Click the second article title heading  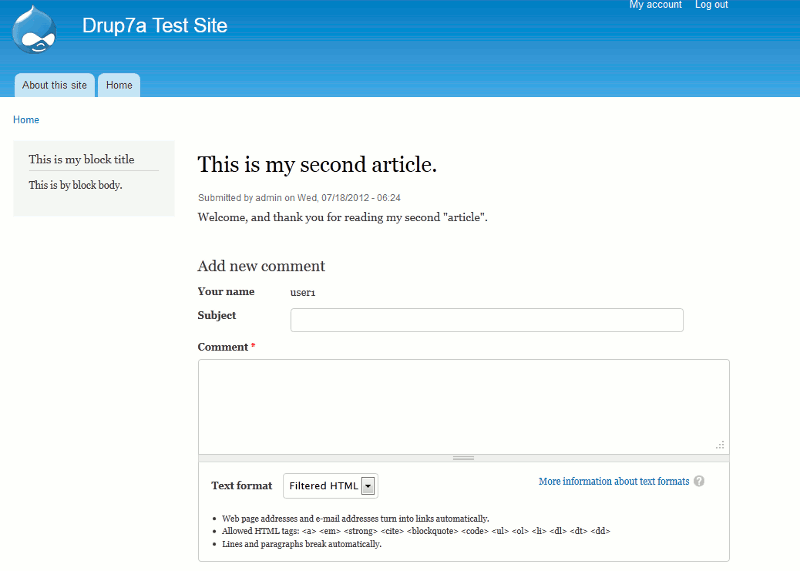317,164
